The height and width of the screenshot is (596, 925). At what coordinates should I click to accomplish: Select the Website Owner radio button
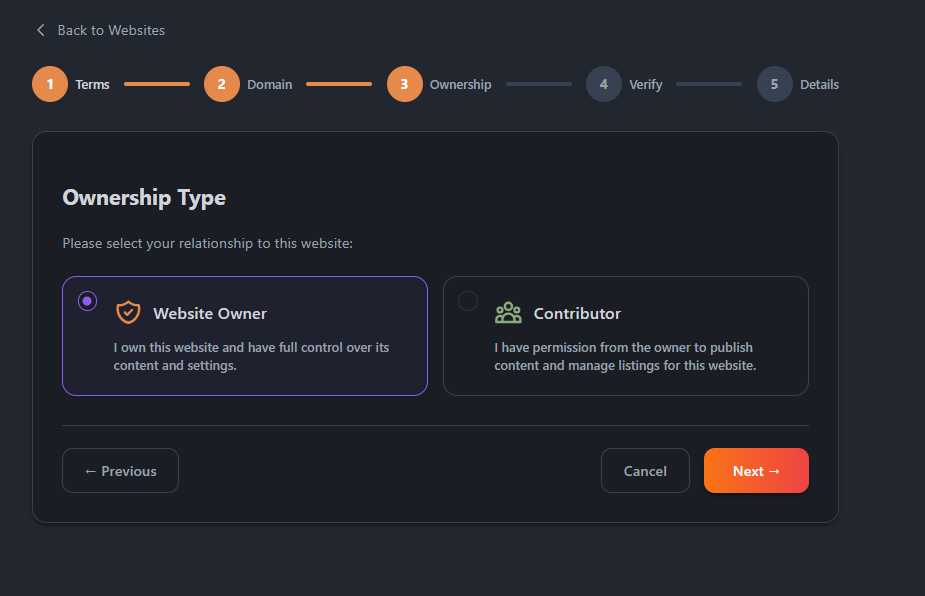click(87, 299)
